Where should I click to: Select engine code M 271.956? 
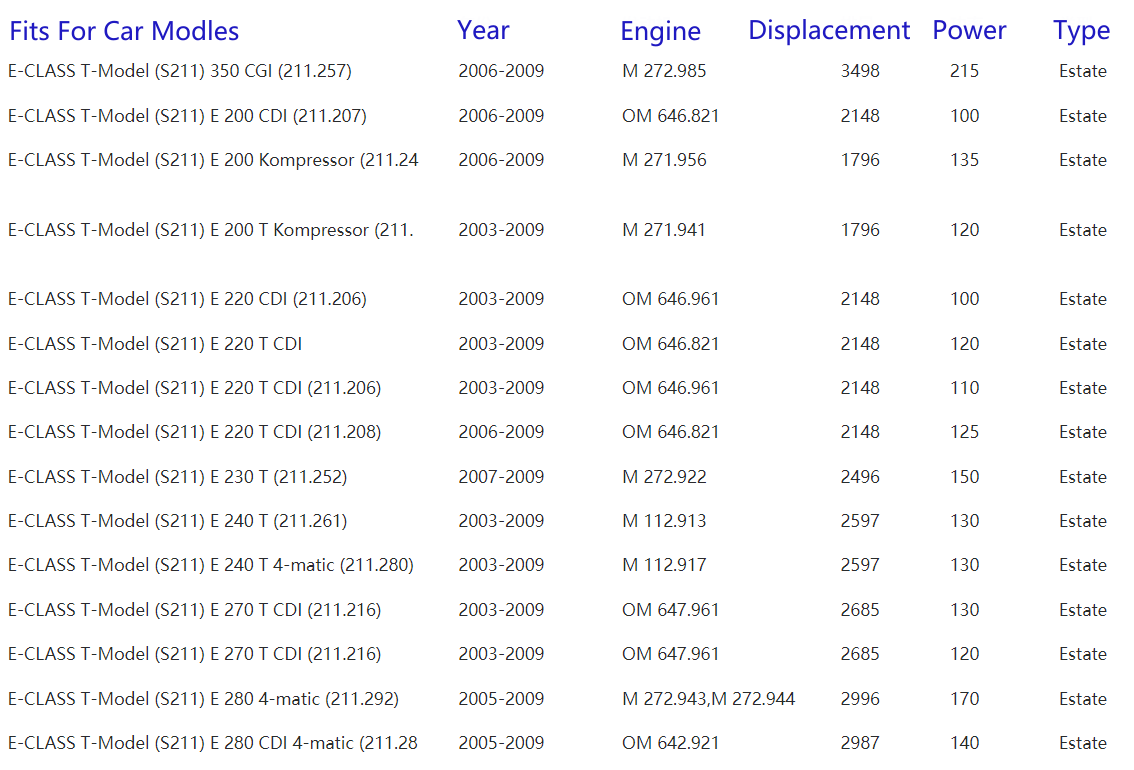point(664,160)
